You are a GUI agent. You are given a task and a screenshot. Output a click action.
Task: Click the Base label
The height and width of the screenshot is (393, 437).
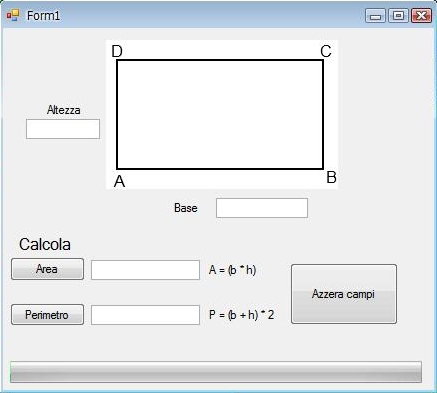tap(186, 208)
